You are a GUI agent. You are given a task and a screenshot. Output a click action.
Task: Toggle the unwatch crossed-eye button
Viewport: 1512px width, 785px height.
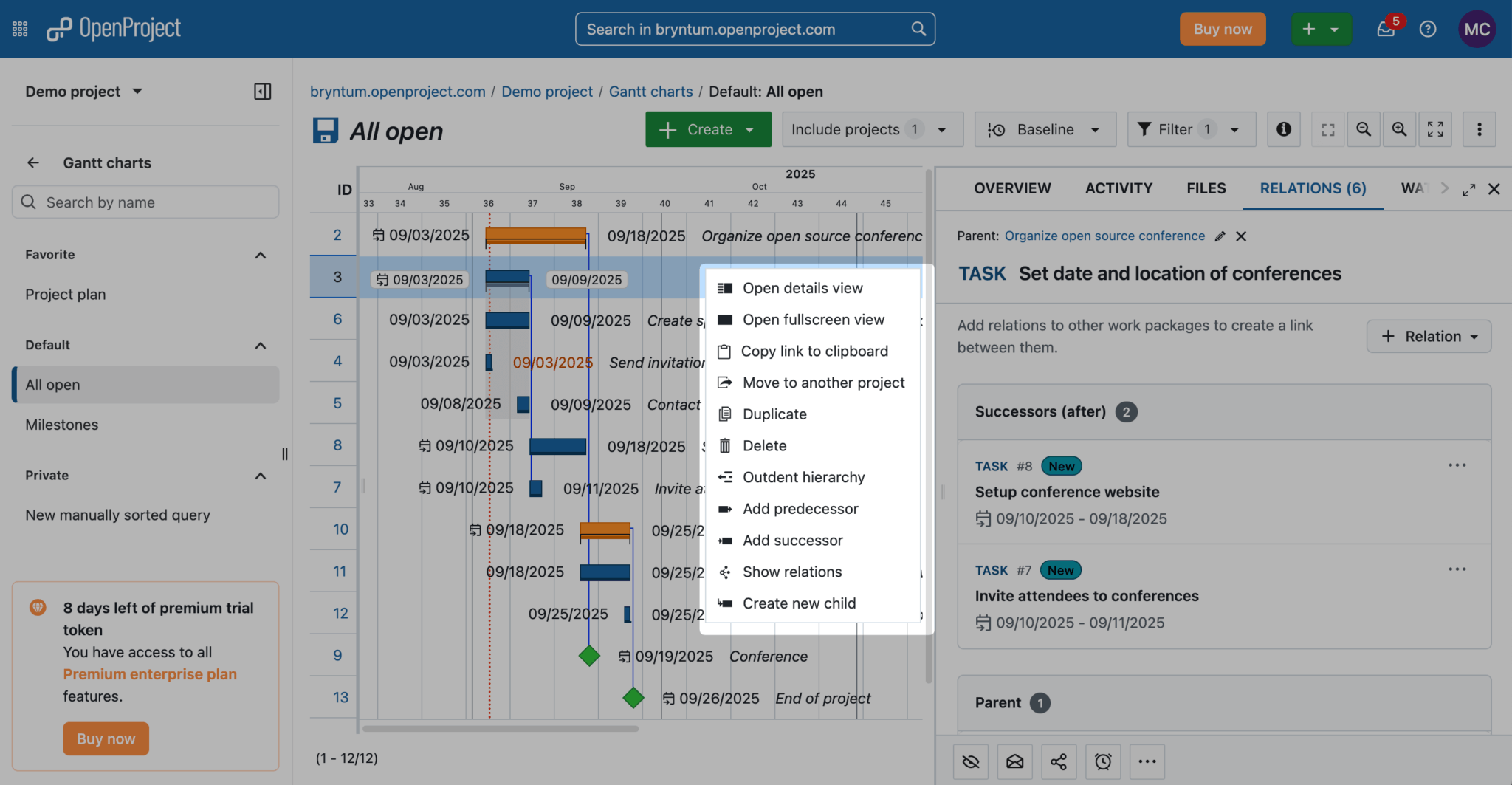(971, 762)
